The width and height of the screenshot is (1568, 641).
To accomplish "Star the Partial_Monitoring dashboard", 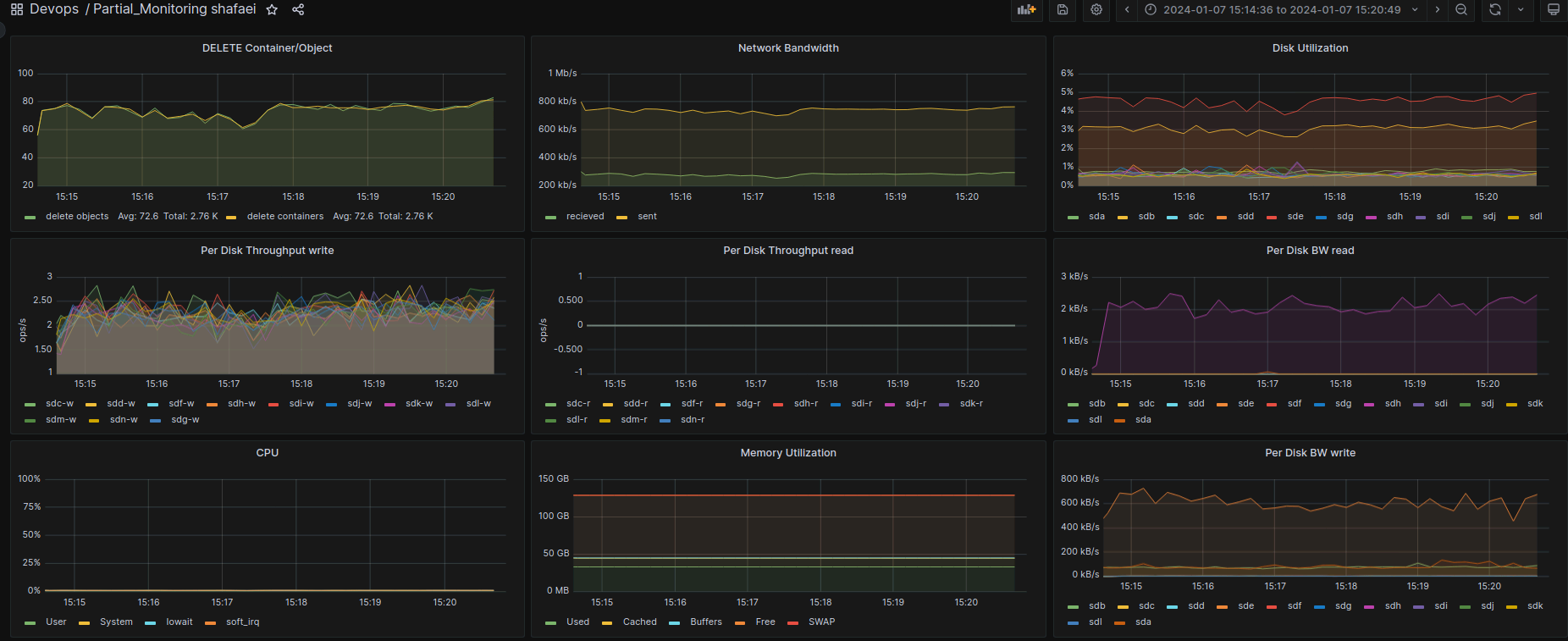I will point(272,9).
